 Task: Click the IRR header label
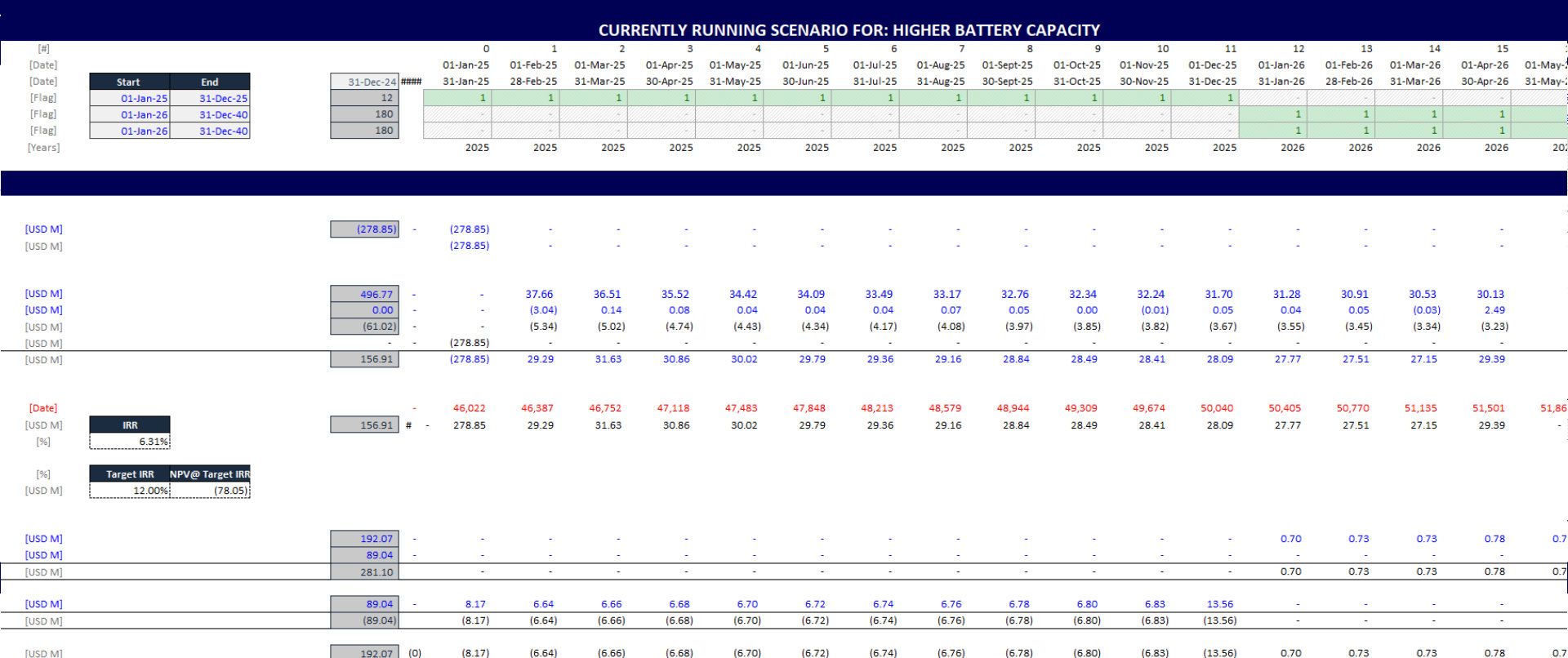point(130,425)
